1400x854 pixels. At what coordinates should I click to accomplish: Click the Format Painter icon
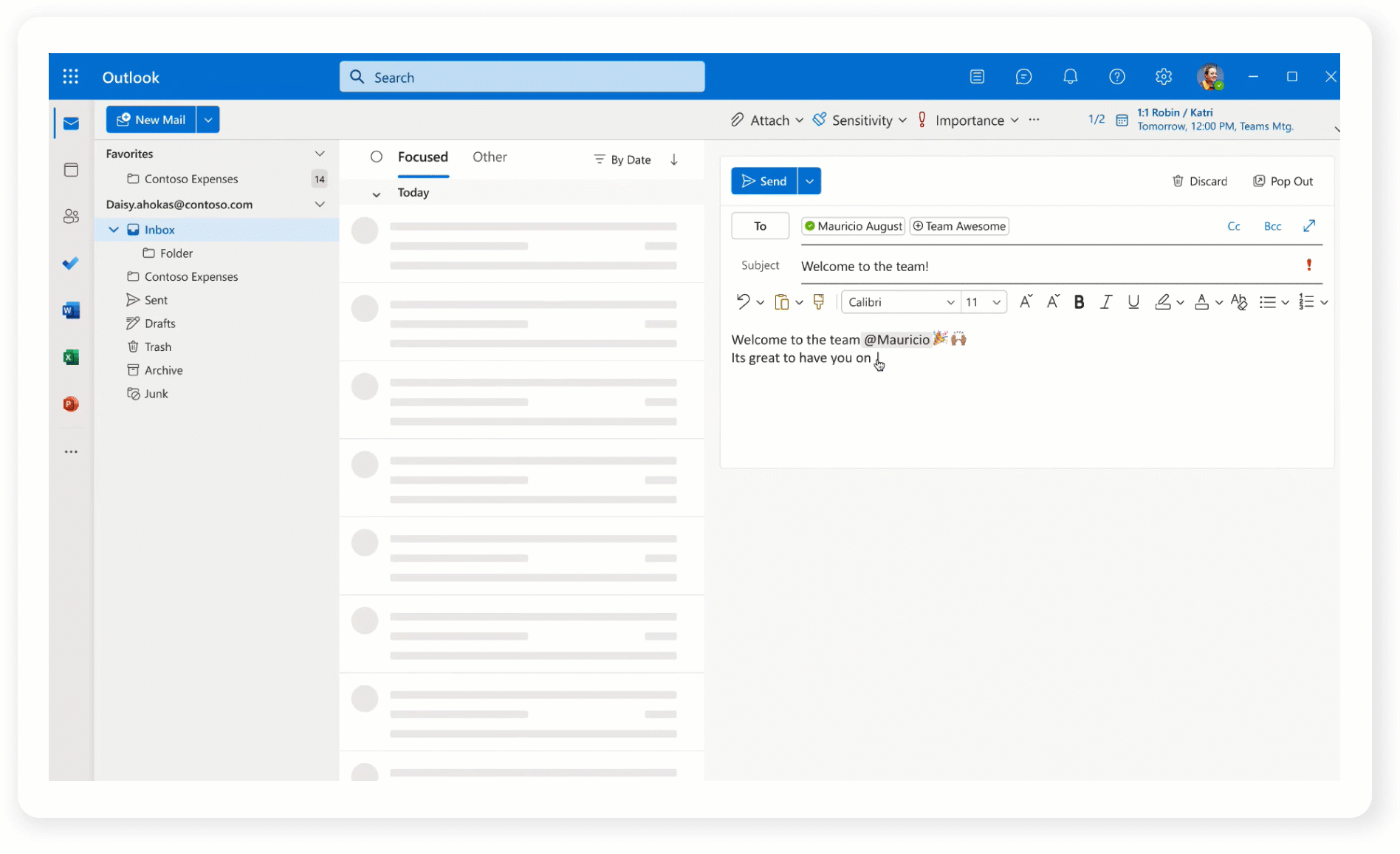pyautogui.click(x=818, y=302)
